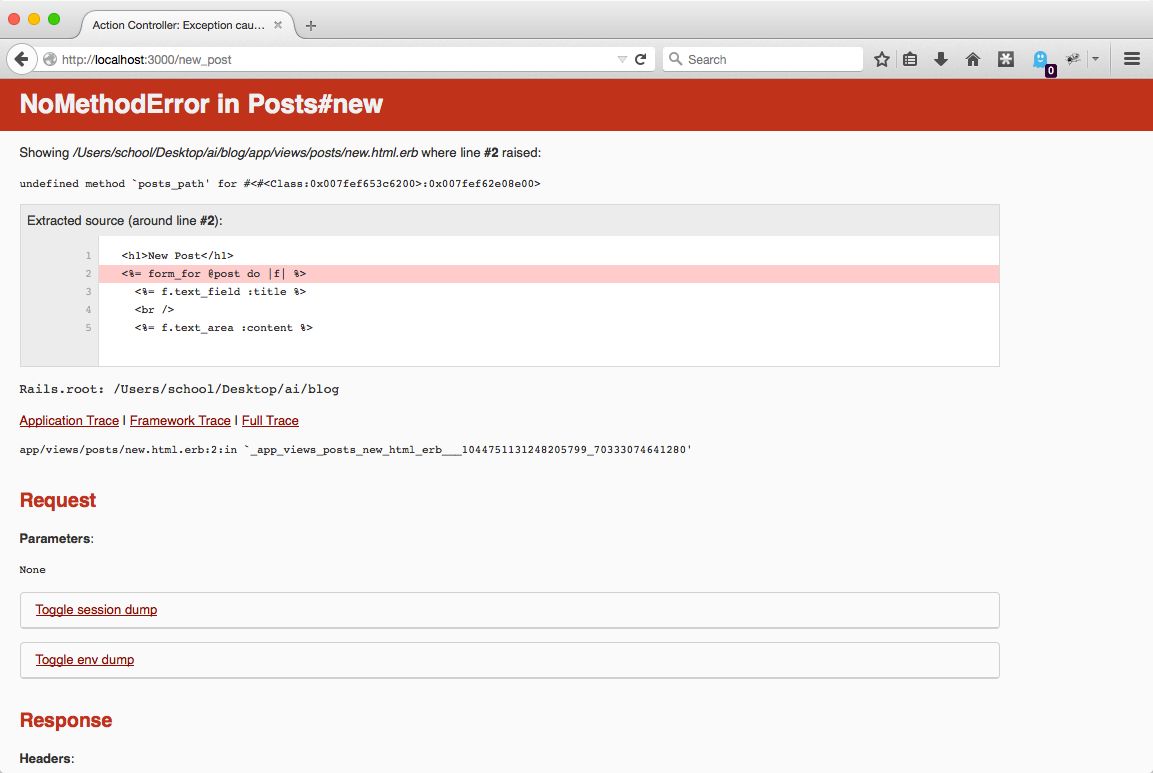This screenshot has height=773, width=1153.
Task: Go to the home page icon
Action: [x=972, y=59]
